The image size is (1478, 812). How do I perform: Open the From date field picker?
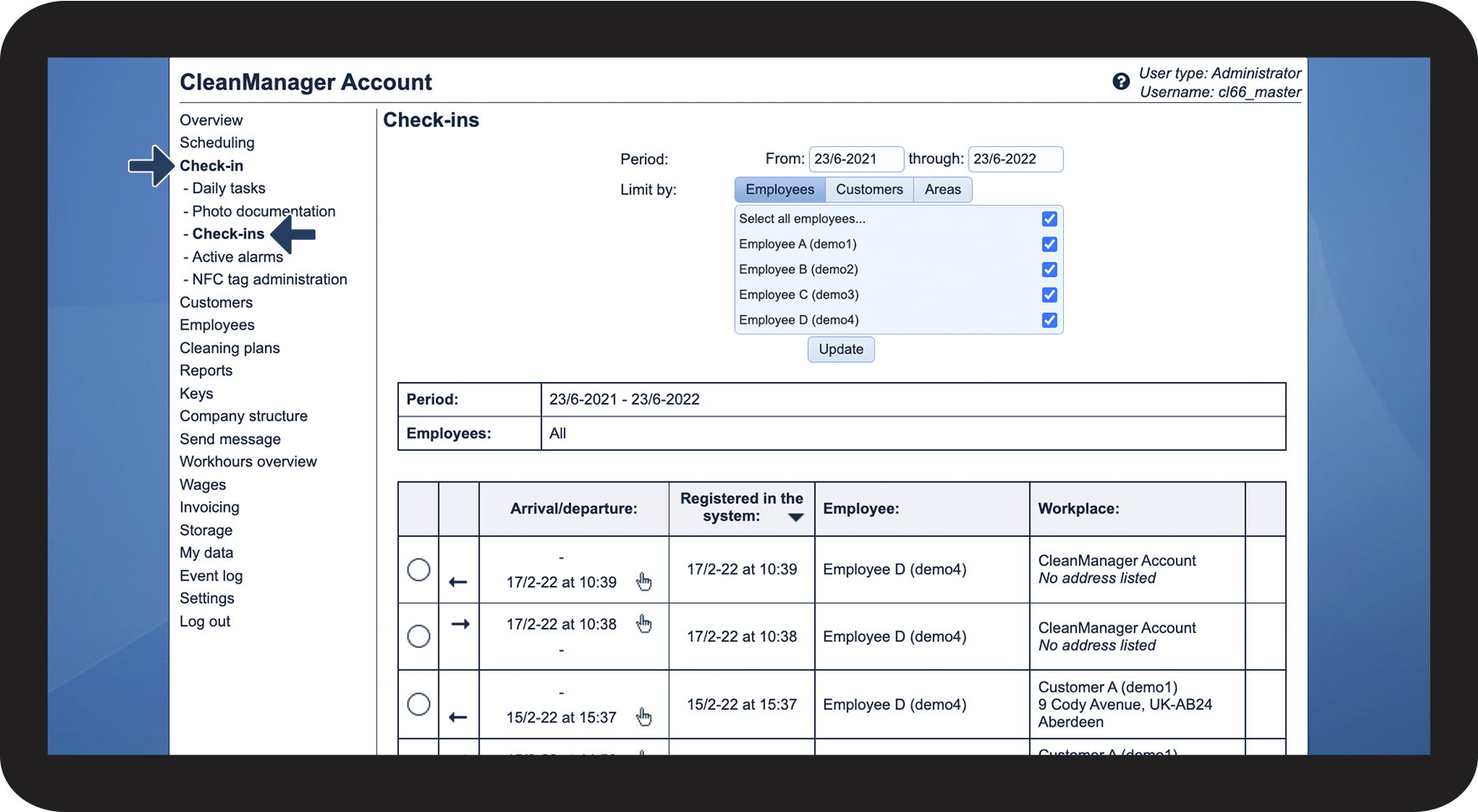pos(855,159)
